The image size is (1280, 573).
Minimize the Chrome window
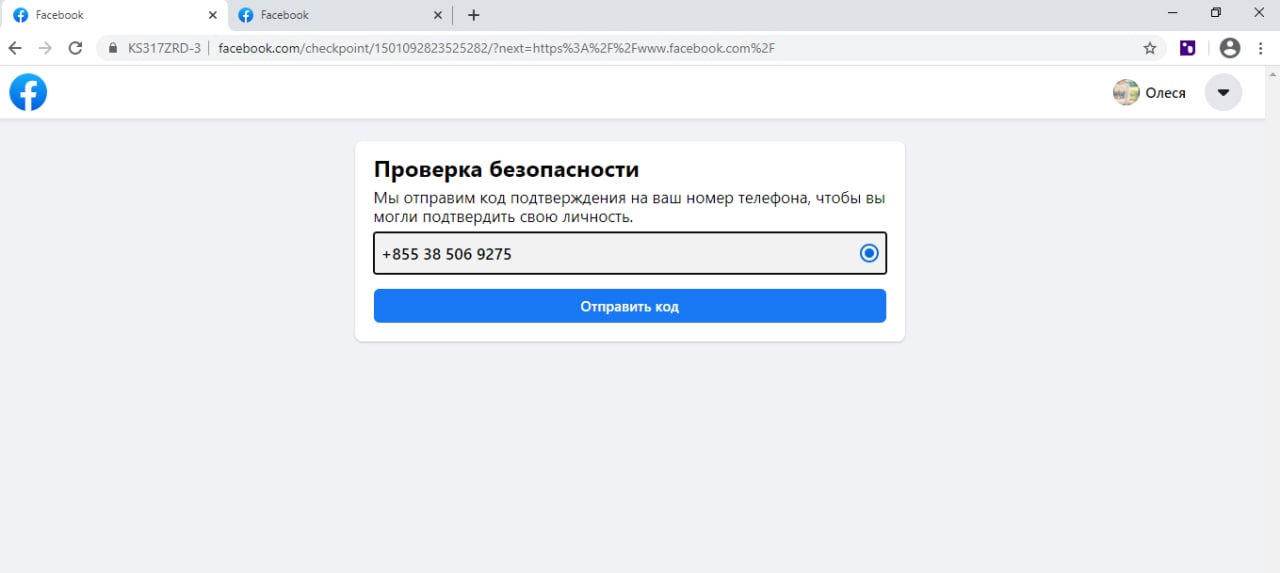click(1171, 13)
